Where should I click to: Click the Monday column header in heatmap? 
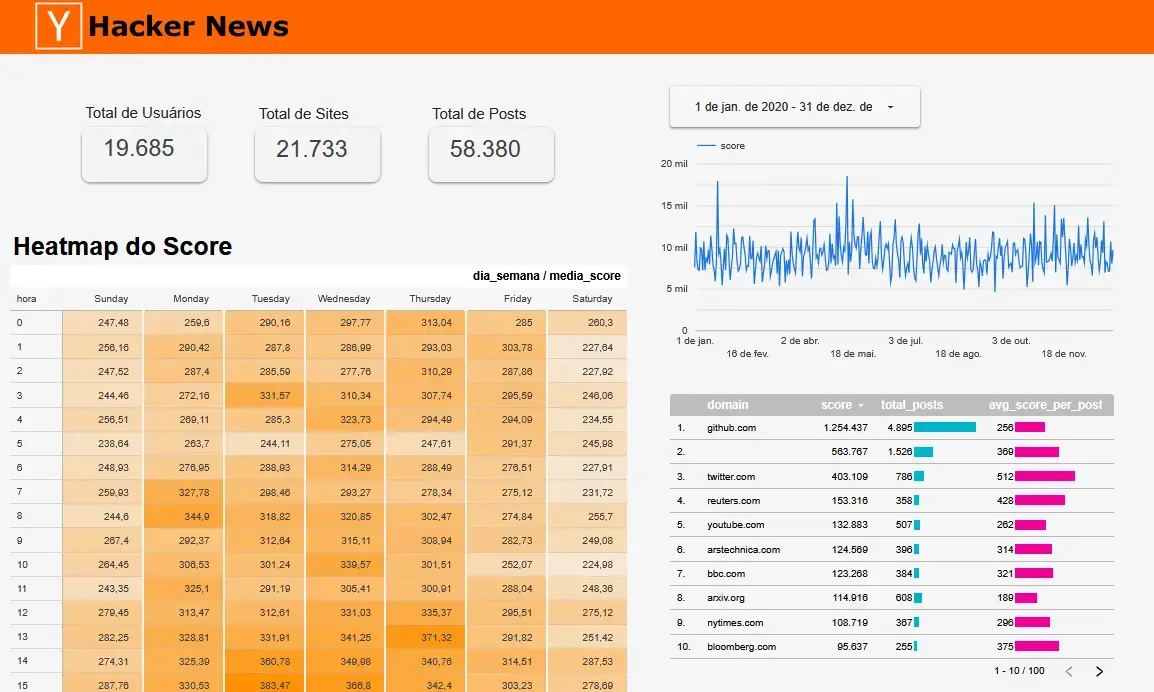coord(191,299)
